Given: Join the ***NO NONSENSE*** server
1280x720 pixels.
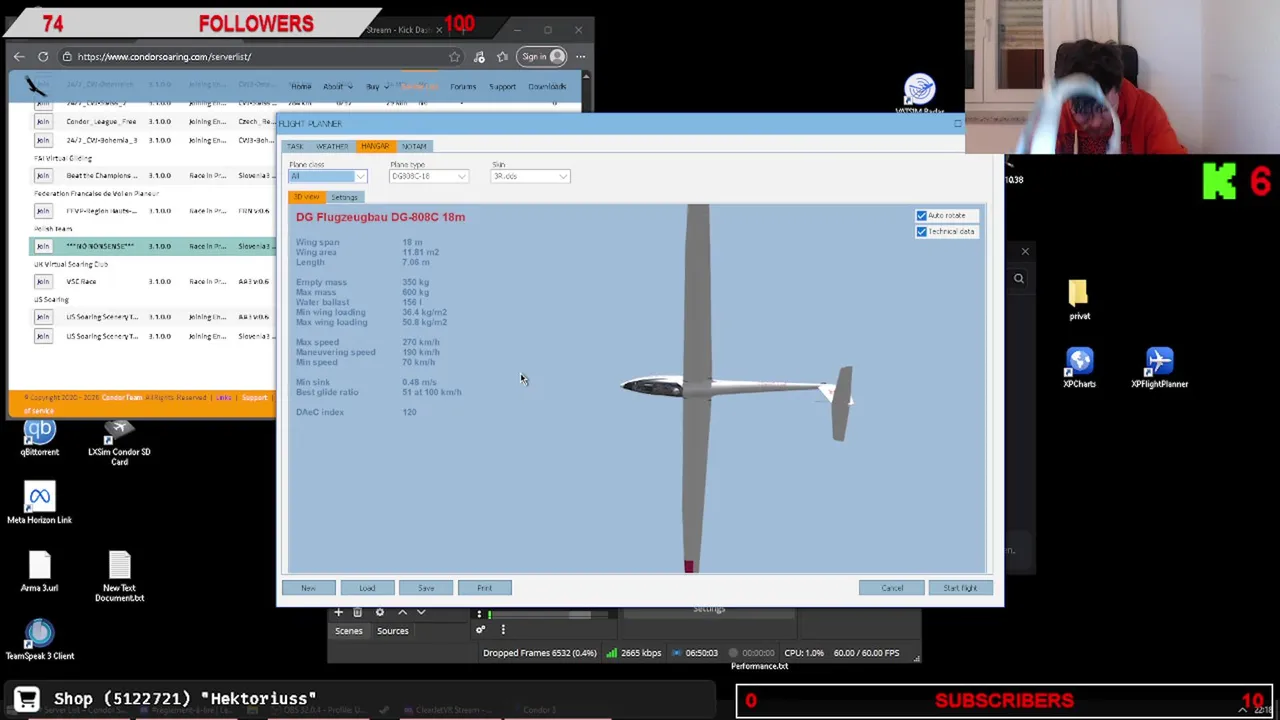Looking at the screenshot, I should (x=42, y=246).
